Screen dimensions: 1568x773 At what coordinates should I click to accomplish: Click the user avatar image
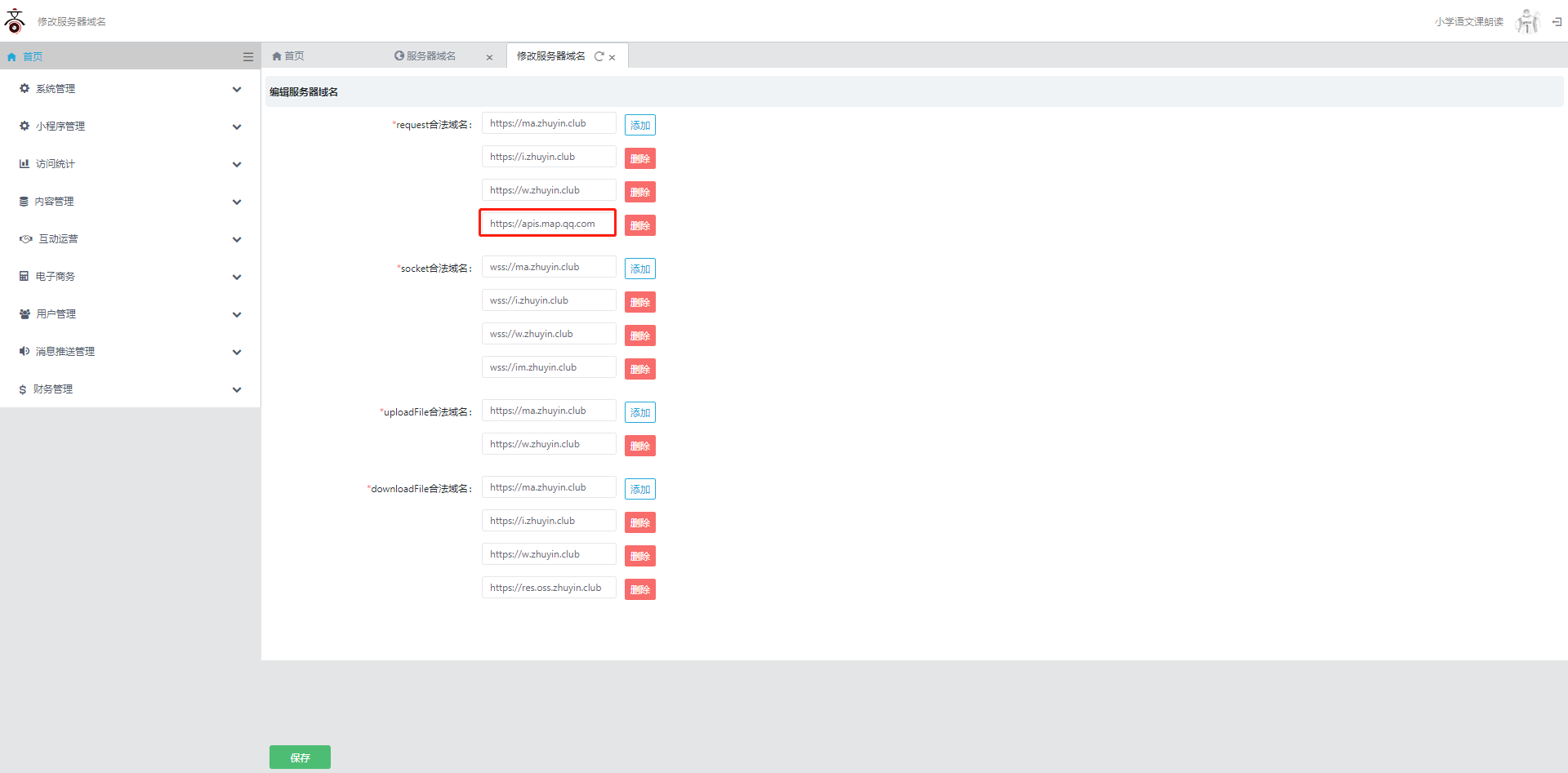point(1526,21)
